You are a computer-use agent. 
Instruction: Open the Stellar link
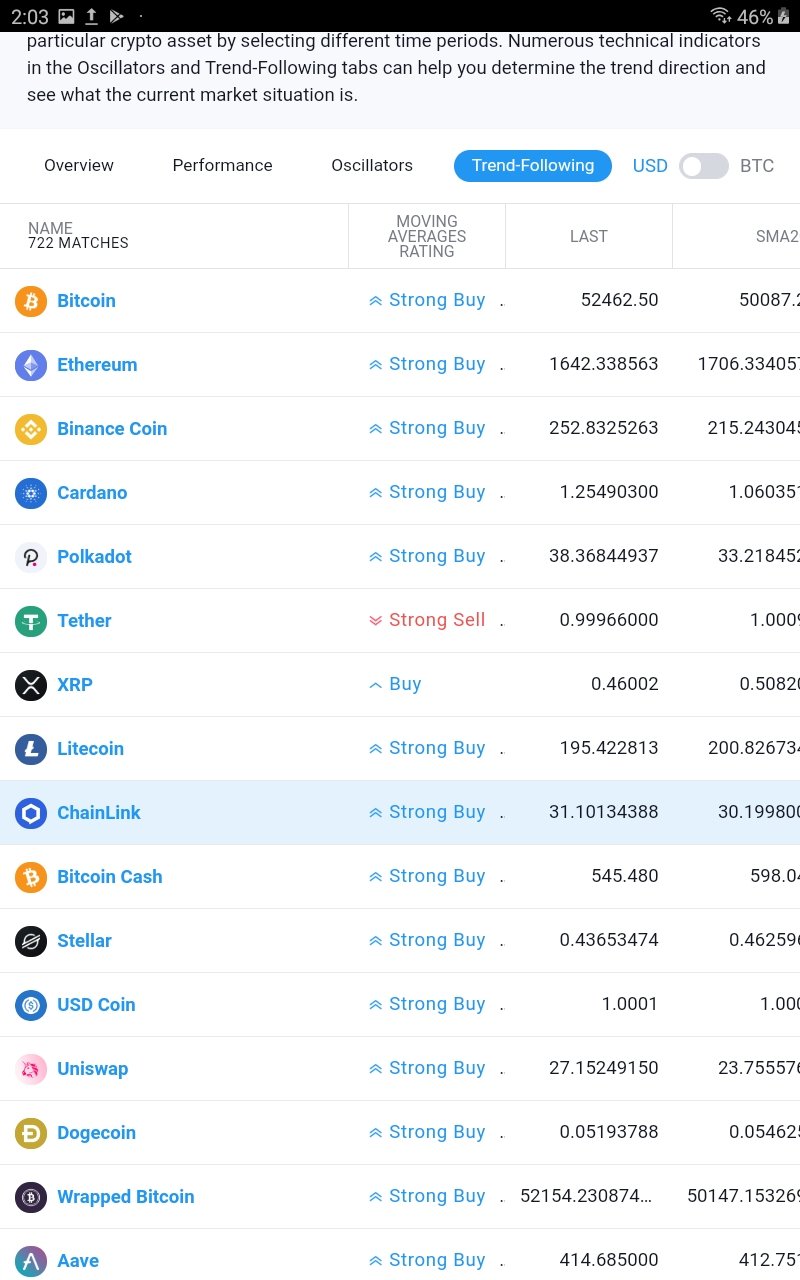[x=84, y=941]
